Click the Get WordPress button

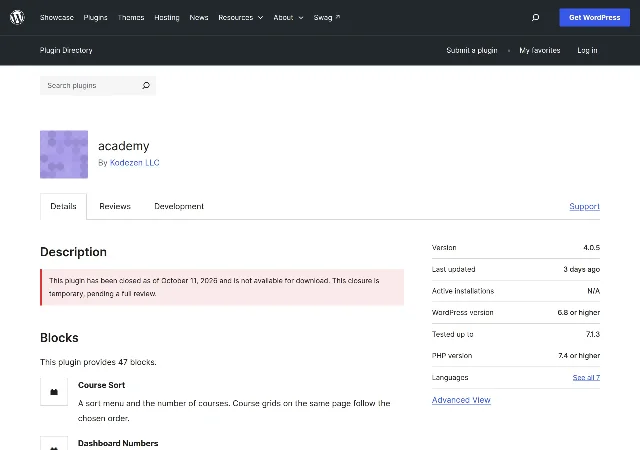click(x=594, y=18)
